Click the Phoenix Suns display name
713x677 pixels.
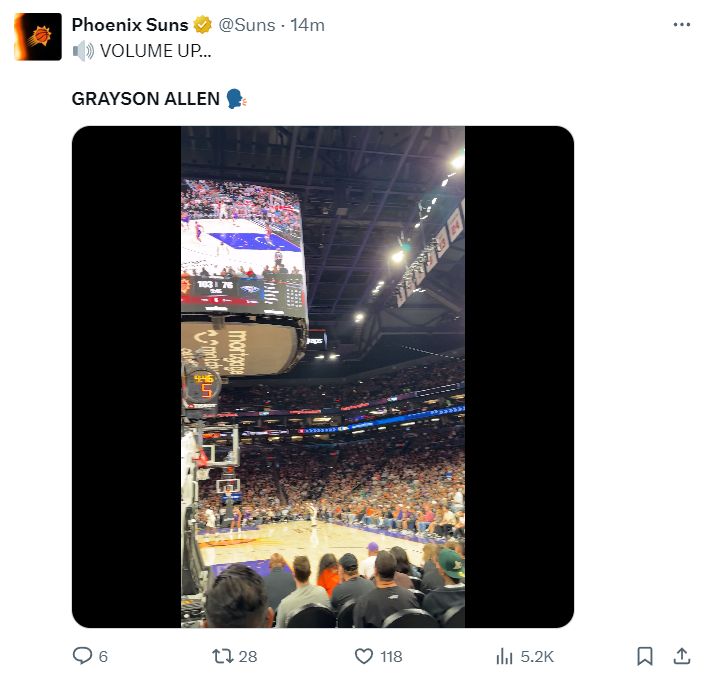tap(129, 25)
